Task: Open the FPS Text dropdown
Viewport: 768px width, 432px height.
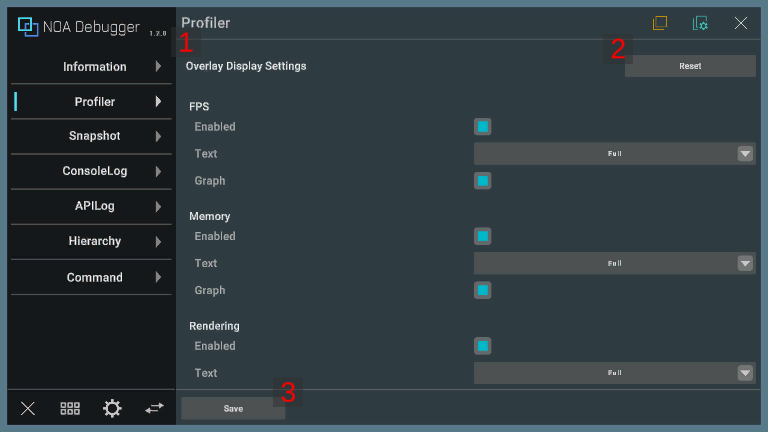Action: click(614, 154)
